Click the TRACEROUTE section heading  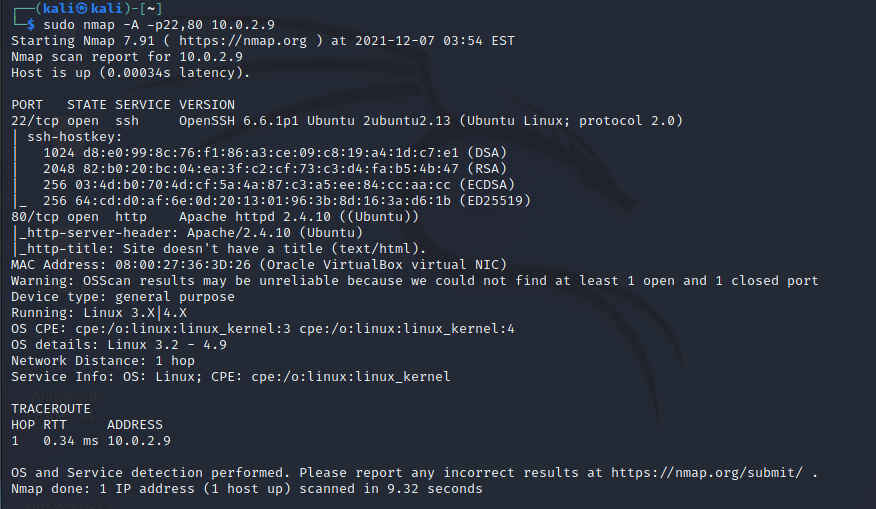51,409
